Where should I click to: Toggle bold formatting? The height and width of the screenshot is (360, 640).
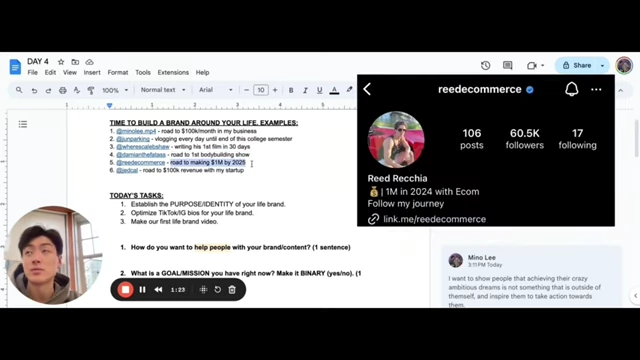(291, 90)
